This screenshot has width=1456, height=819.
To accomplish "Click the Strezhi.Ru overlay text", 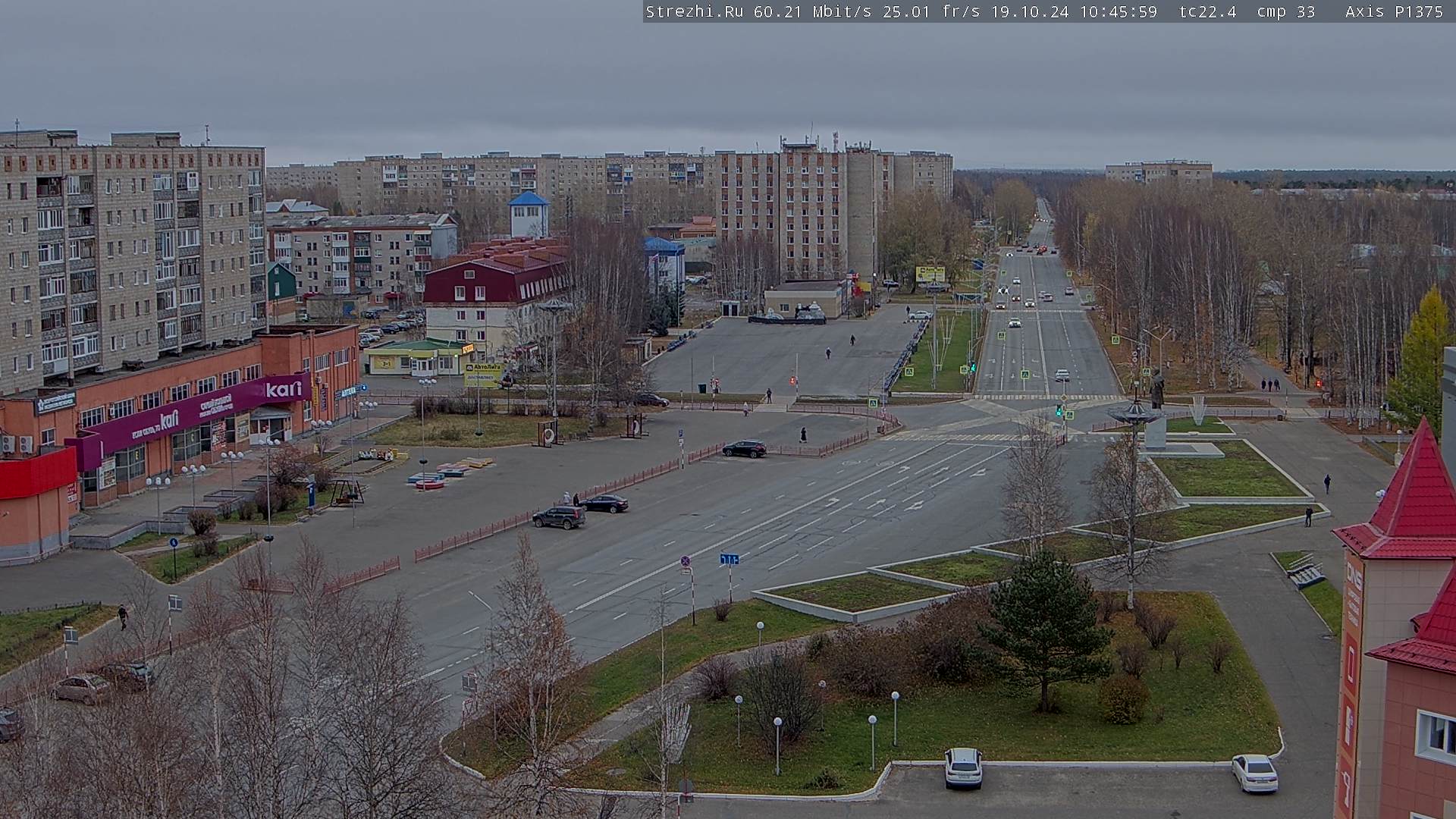I will click(694, 11).
